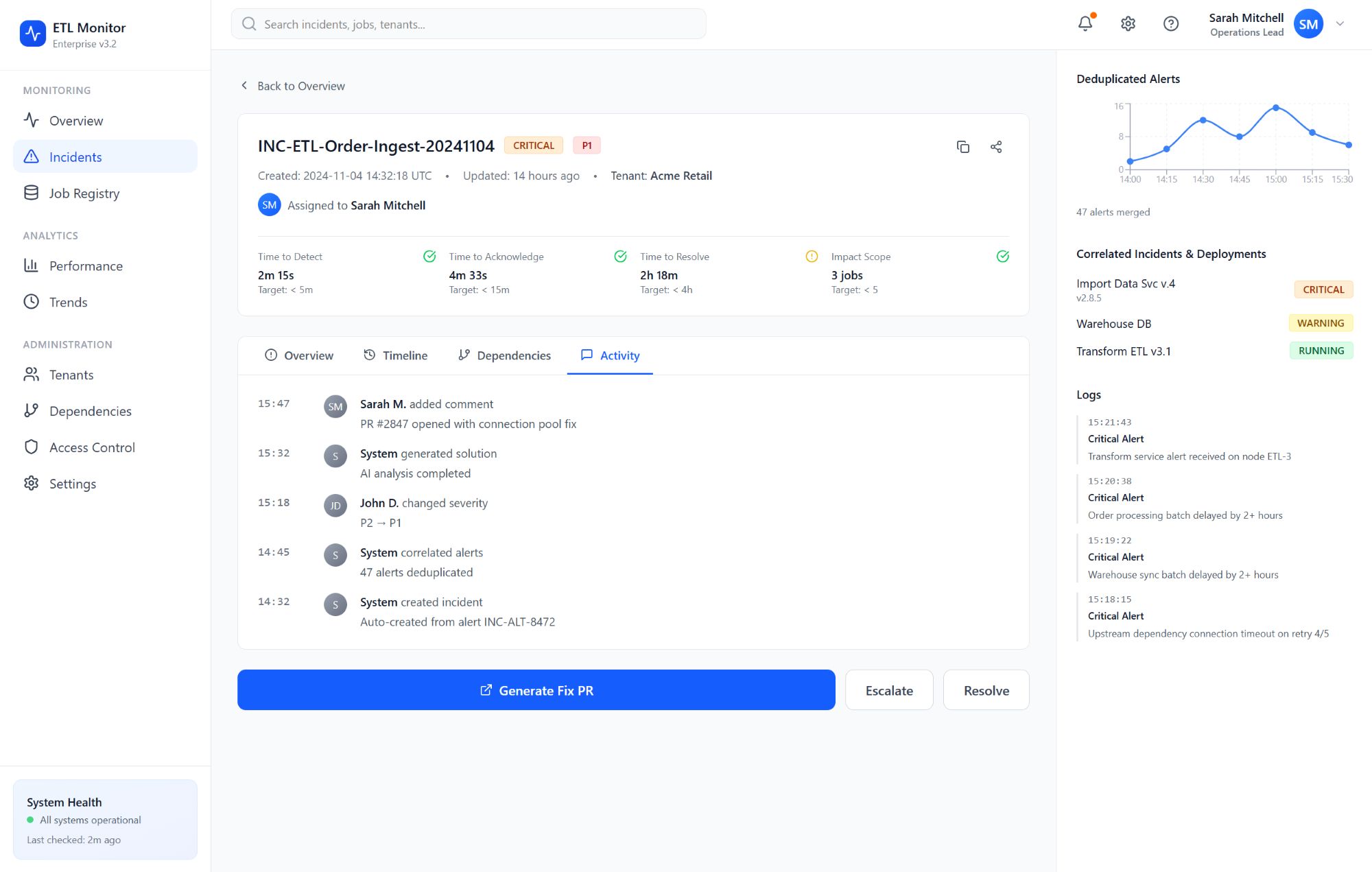Open Warehouse DB correlated item
This screenshot has width=1372, height=872.
pyautogui.click(x=1214, y=323)
